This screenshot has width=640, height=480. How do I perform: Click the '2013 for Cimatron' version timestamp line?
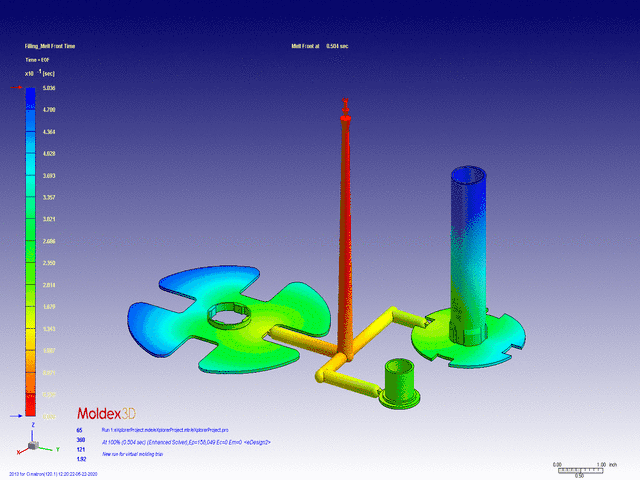pos(53,474)
